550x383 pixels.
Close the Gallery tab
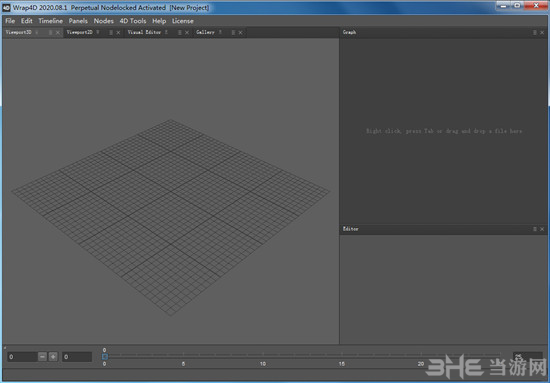click(241, 33)
